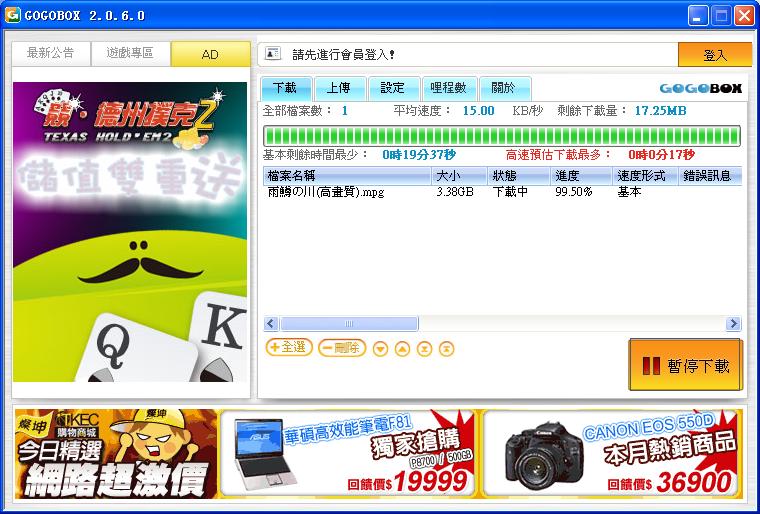Click the 刪除 button
This screenshot has width=760, height=514.
[x=342, y=348]
